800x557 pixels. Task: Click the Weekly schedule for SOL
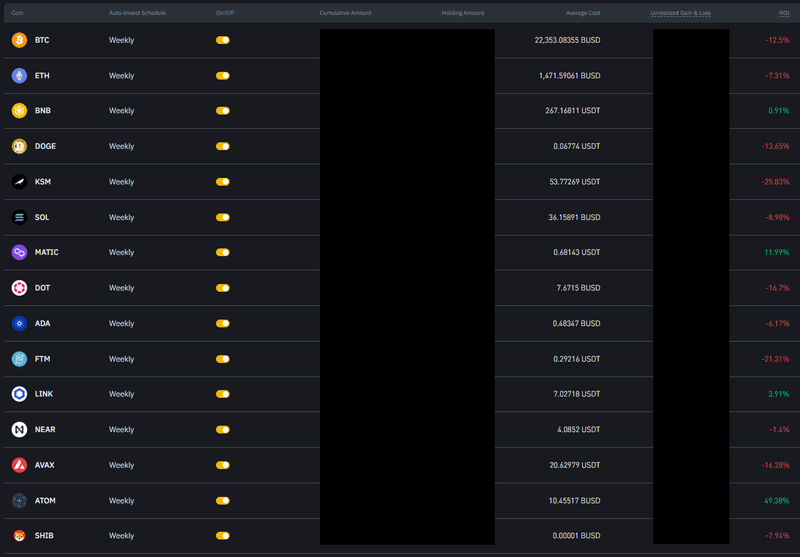[121, 217]
